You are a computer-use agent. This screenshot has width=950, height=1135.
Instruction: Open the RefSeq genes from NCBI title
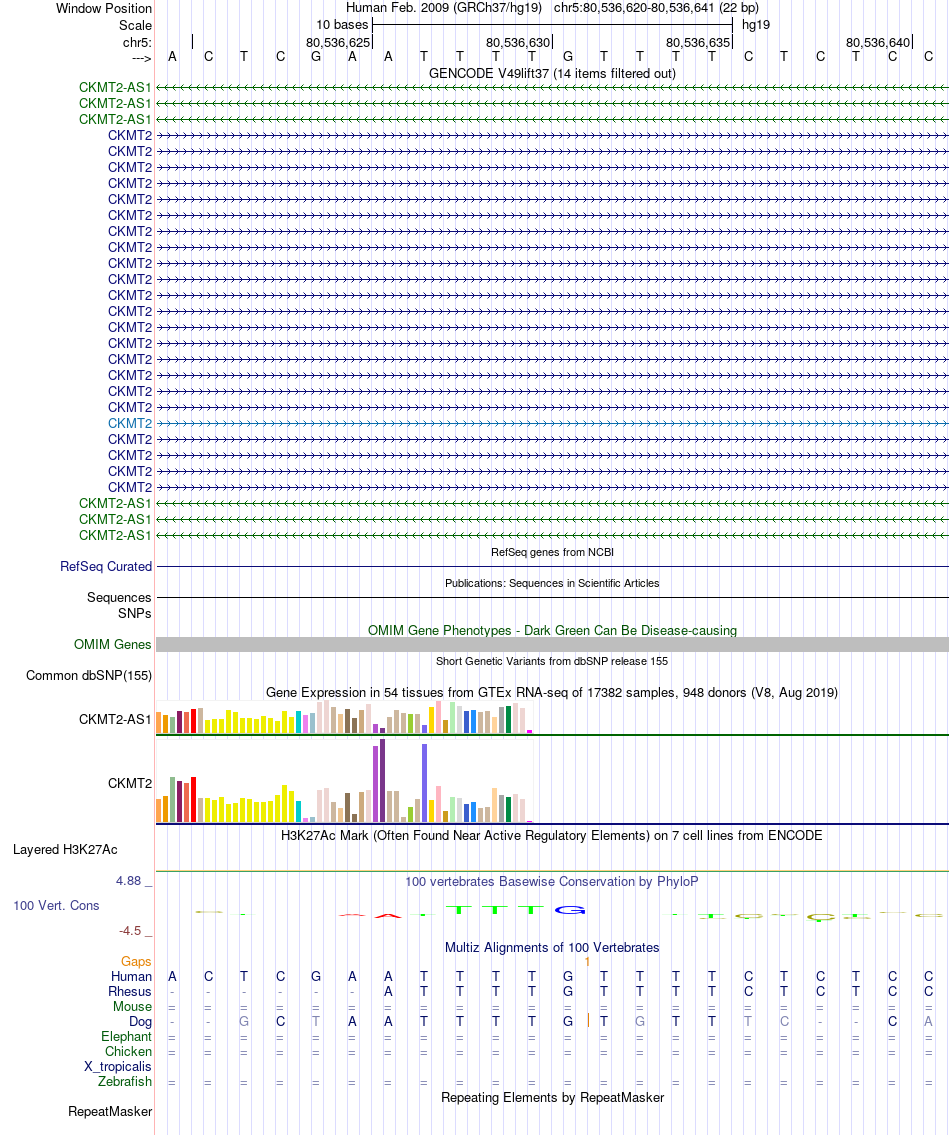[552, 552]
